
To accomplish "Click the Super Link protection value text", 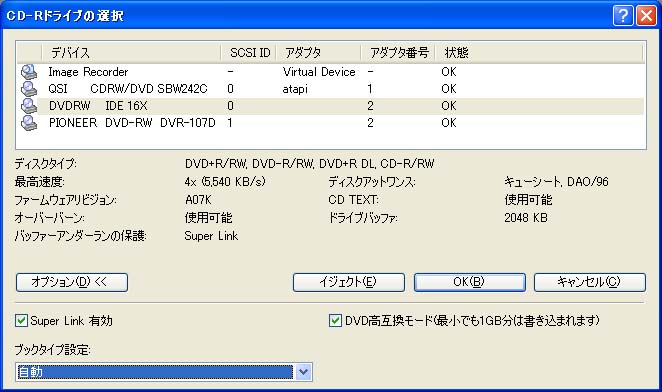I will [211, 236].
